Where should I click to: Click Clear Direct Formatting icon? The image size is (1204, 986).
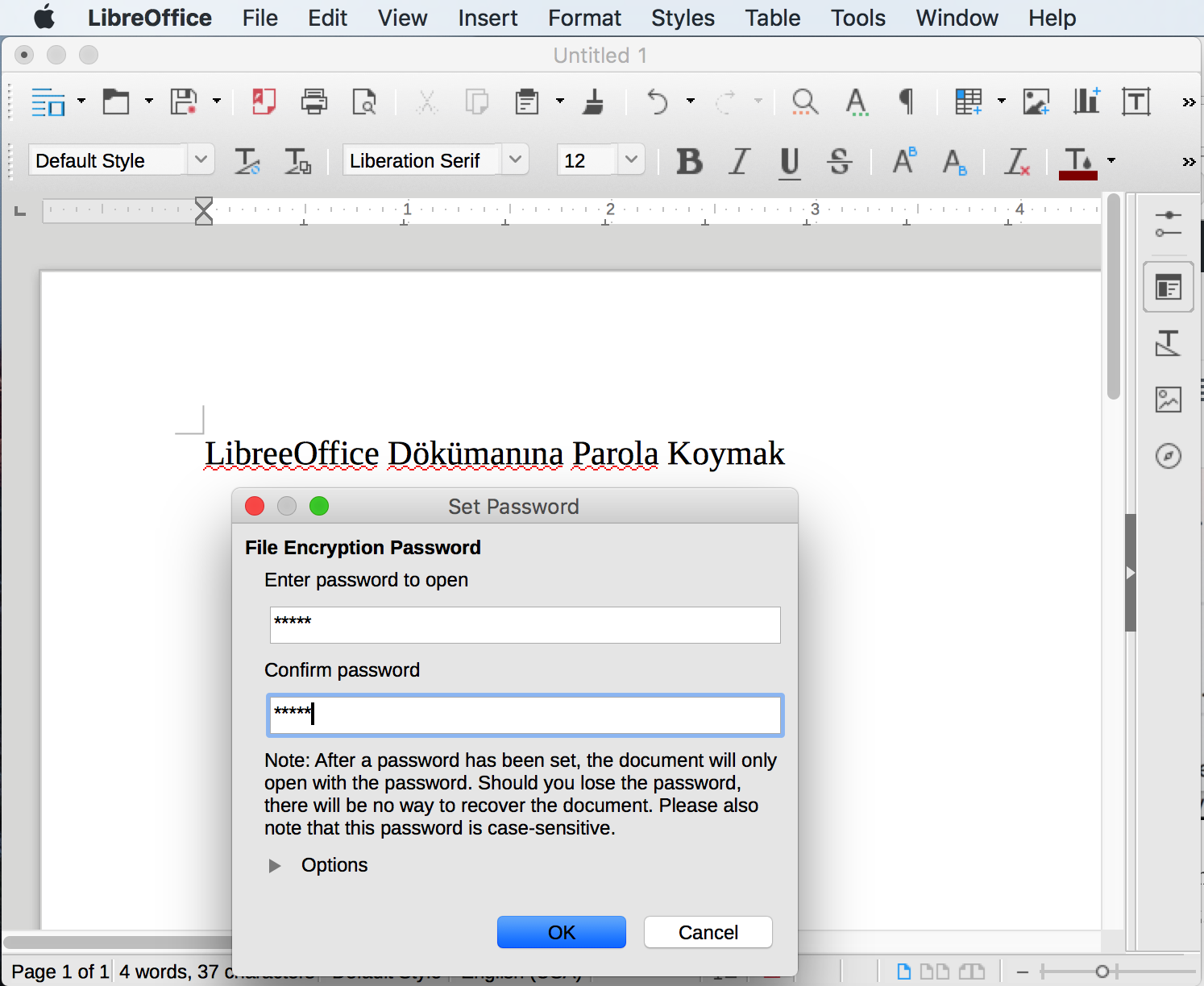pyautogui.click(x=1017, y=161)
